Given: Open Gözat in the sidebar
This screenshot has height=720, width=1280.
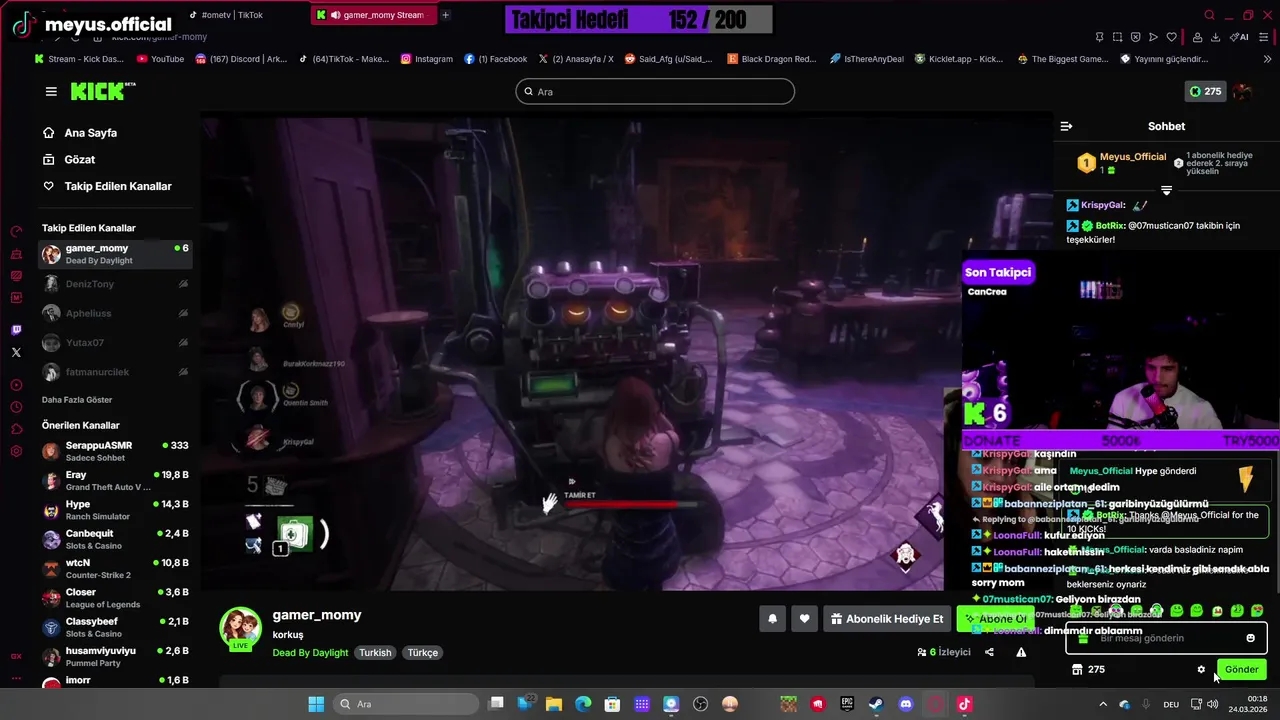Looking at the screenshot, I should [79, 160].
